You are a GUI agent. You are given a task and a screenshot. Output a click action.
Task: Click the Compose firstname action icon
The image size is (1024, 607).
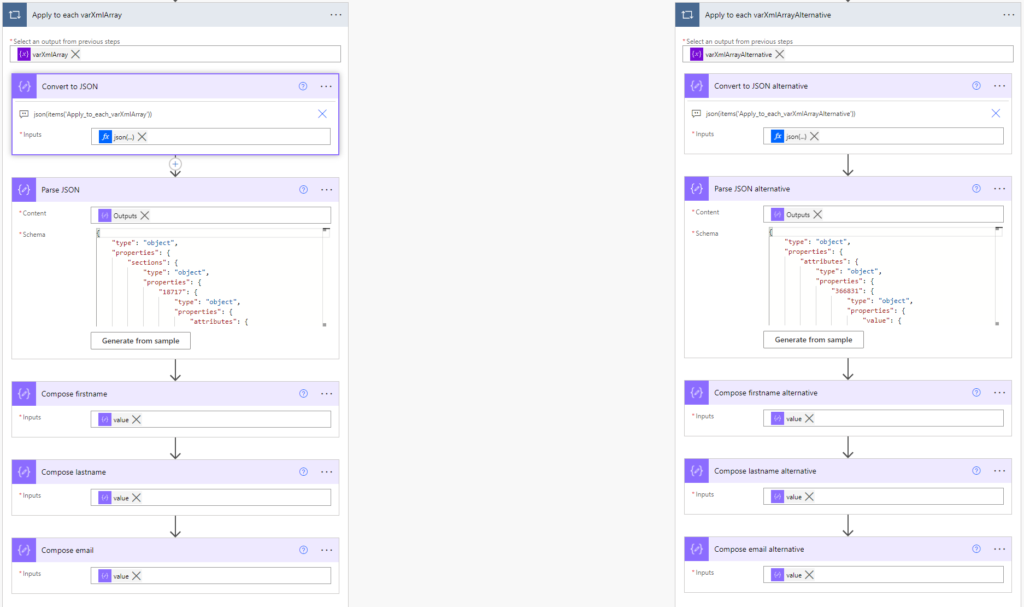pyautogui.click(x=23, y=393)
